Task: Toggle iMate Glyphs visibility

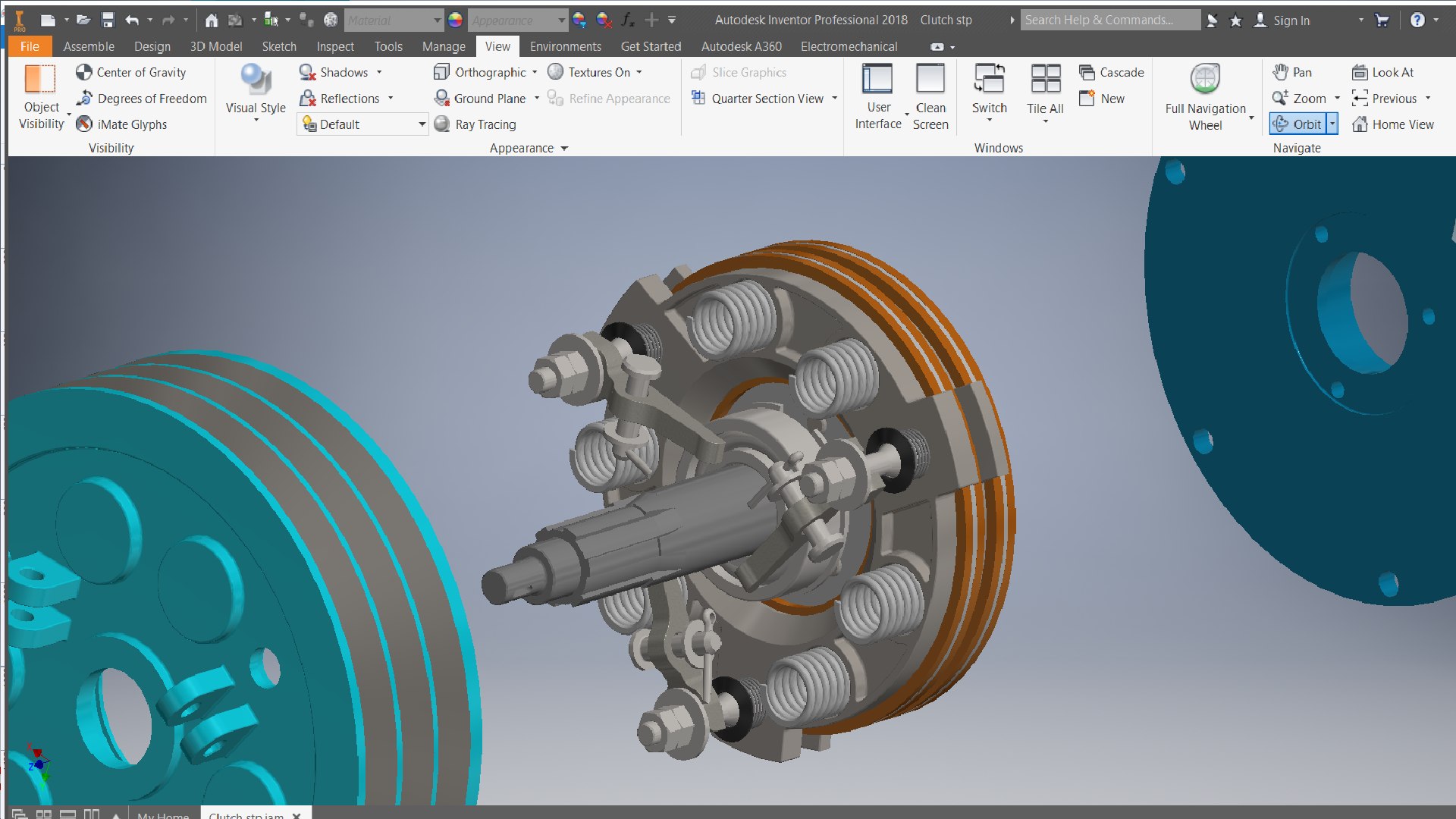Action: pos(121,124)
